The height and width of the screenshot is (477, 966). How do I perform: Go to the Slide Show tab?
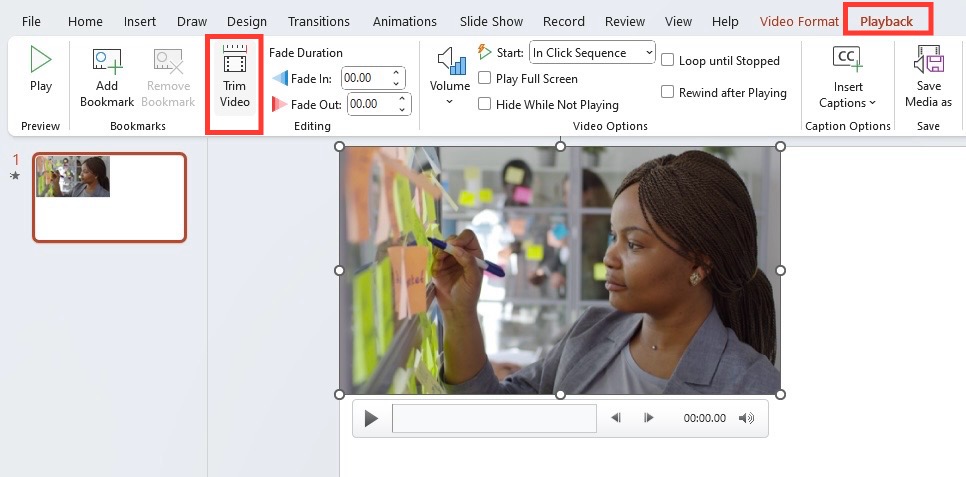tap(491, 22)
